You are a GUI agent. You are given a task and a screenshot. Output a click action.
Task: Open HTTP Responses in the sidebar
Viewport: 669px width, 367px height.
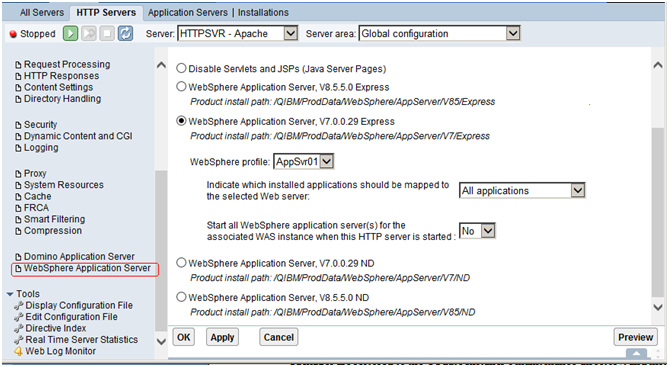pos(61,76)
